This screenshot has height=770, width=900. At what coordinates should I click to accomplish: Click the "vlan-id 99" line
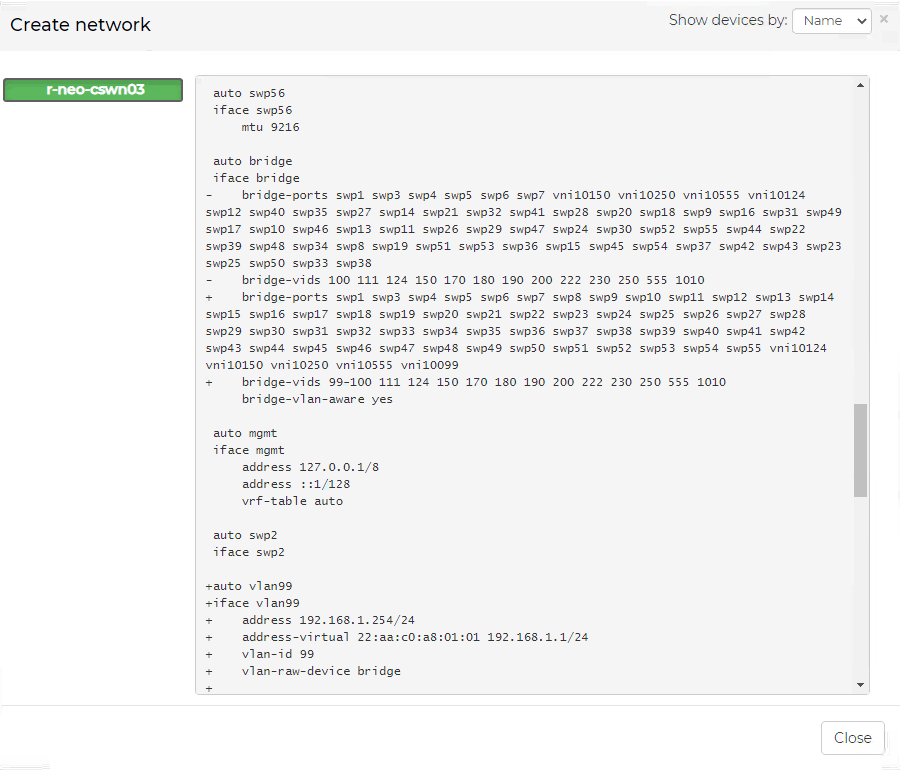click(277, 654)
